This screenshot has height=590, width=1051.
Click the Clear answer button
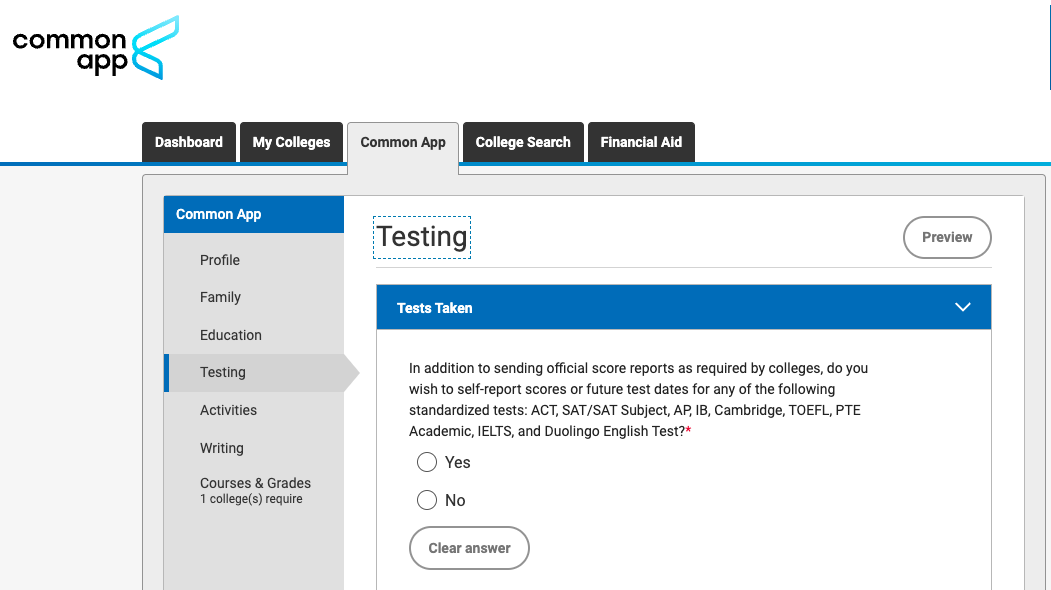click(469, 548)
